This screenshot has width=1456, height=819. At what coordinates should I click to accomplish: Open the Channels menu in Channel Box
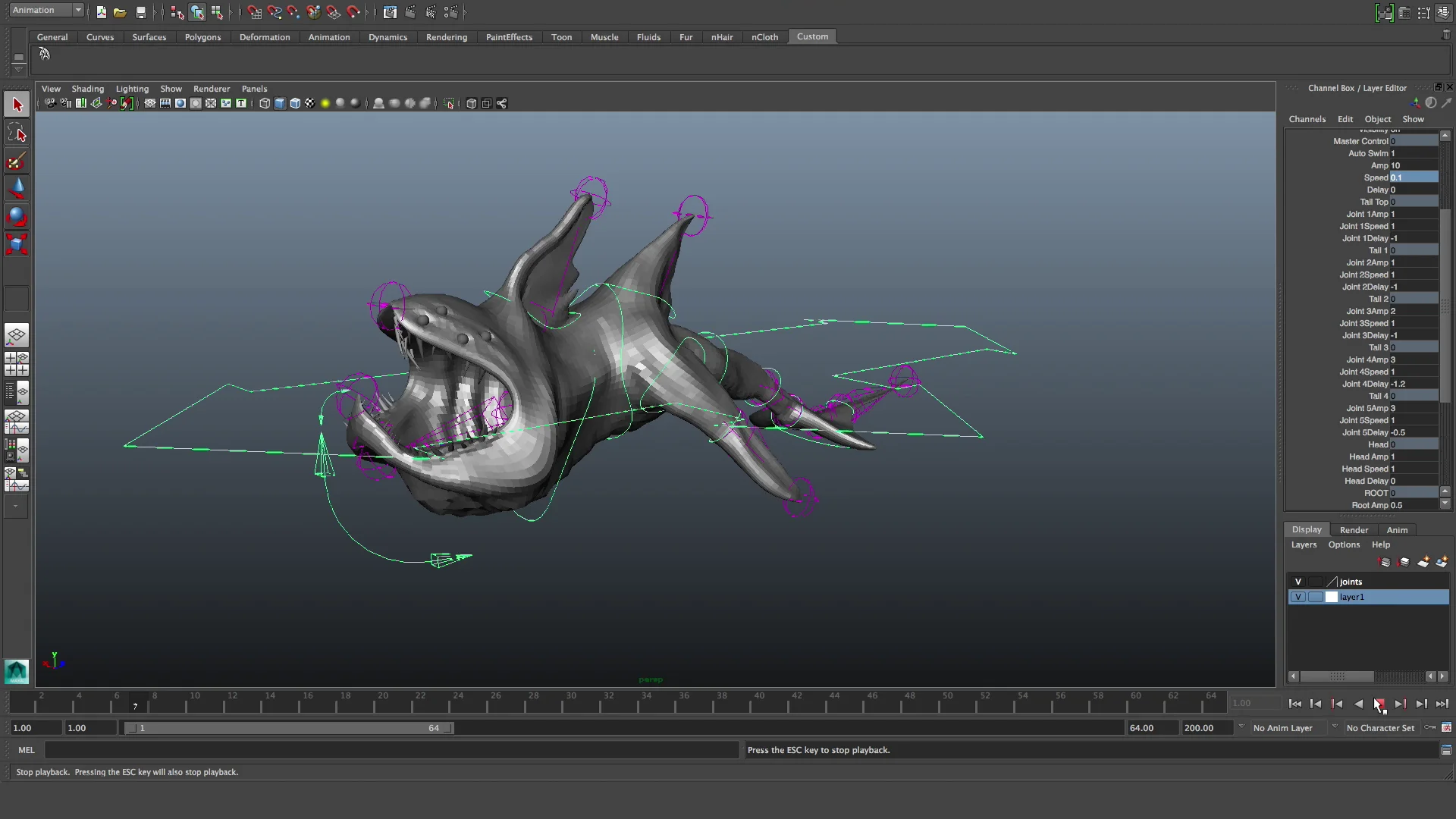tap(1307, 119)
